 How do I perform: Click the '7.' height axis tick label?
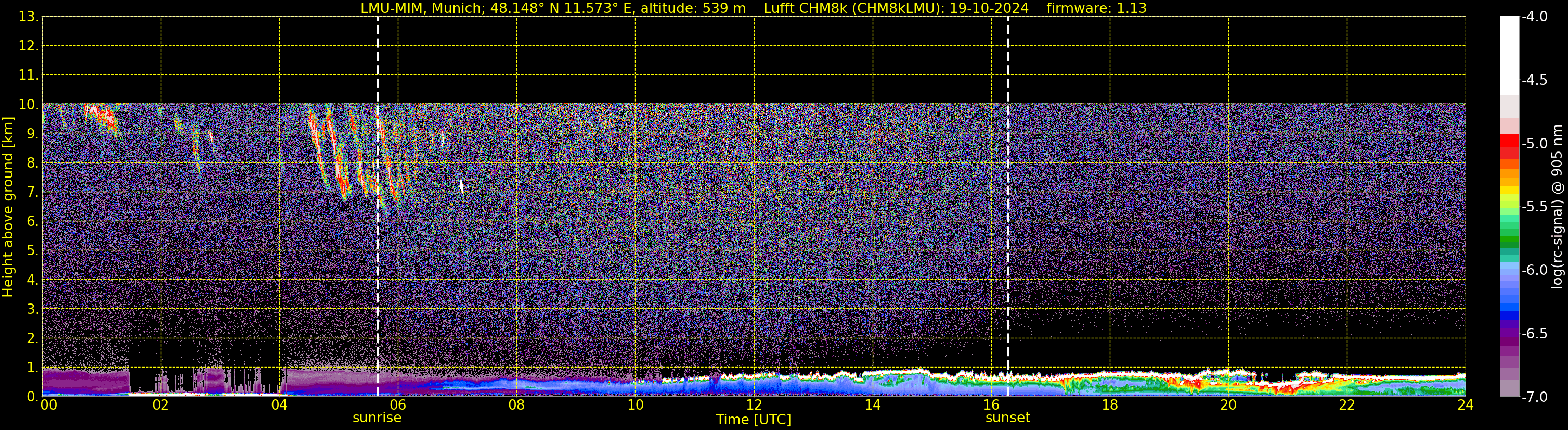point(32,193)
